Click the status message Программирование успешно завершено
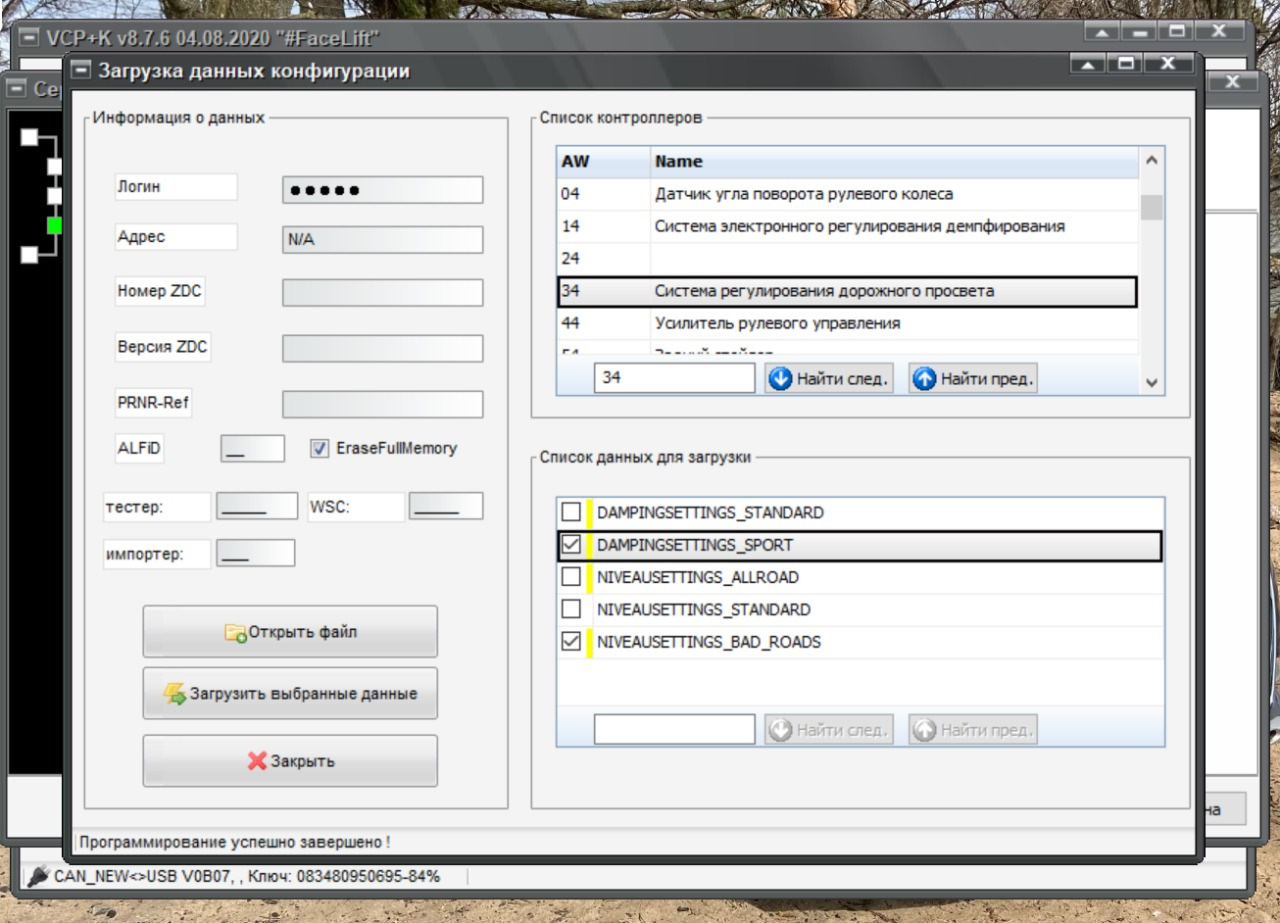 [x=234, y=842]
